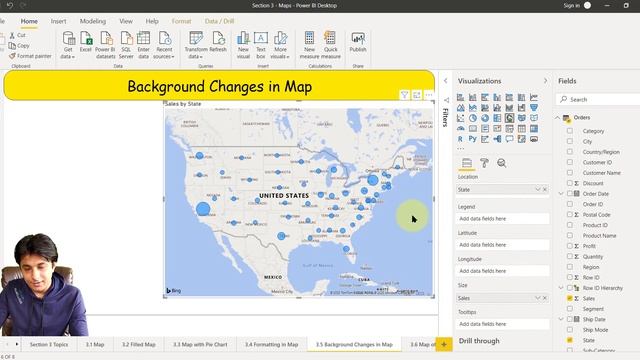640x360 pixels.
Task: Check the Customer ID field
Action: (x=570, y=162)
